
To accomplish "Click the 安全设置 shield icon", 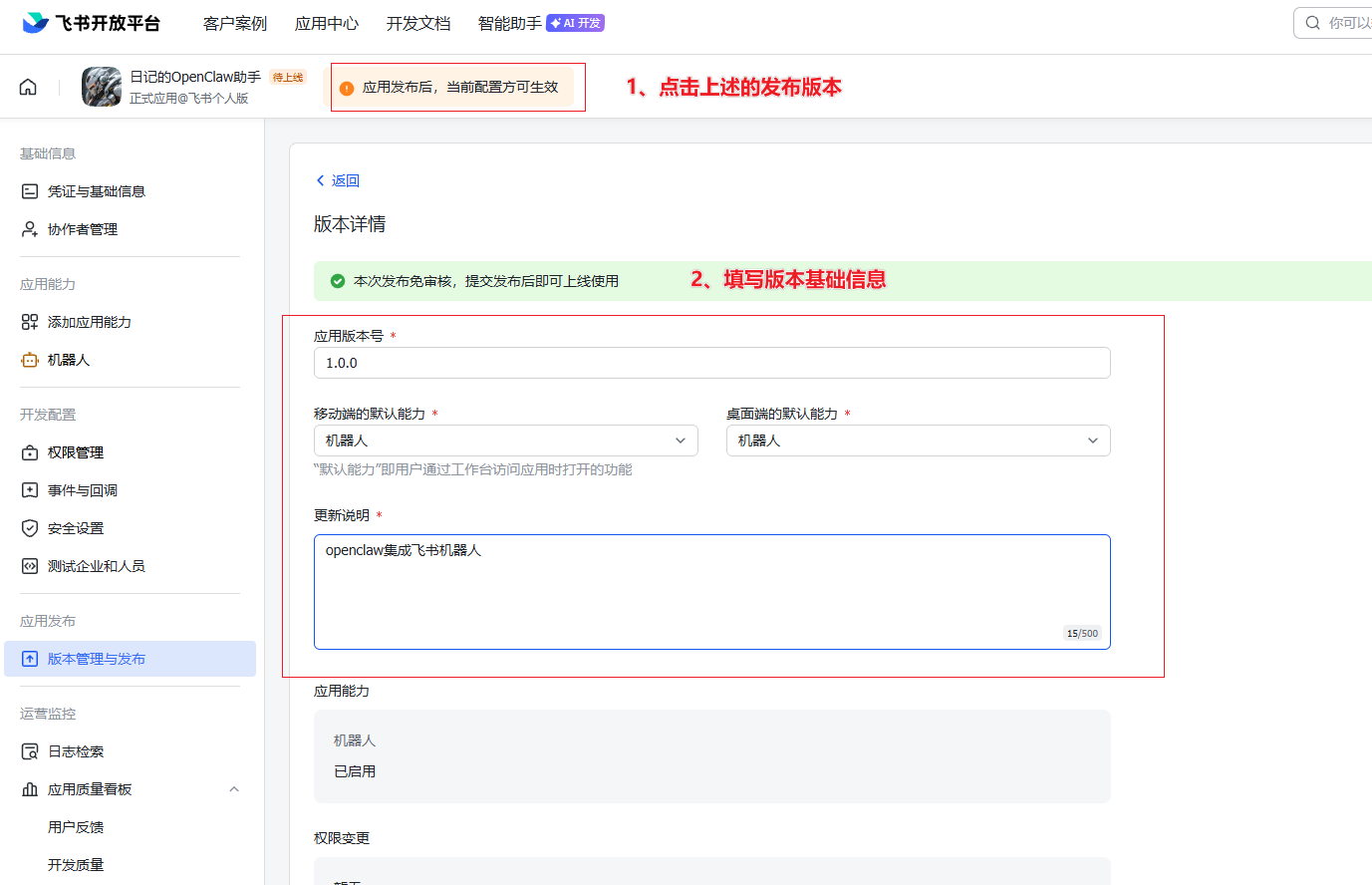I will [30, 528].
